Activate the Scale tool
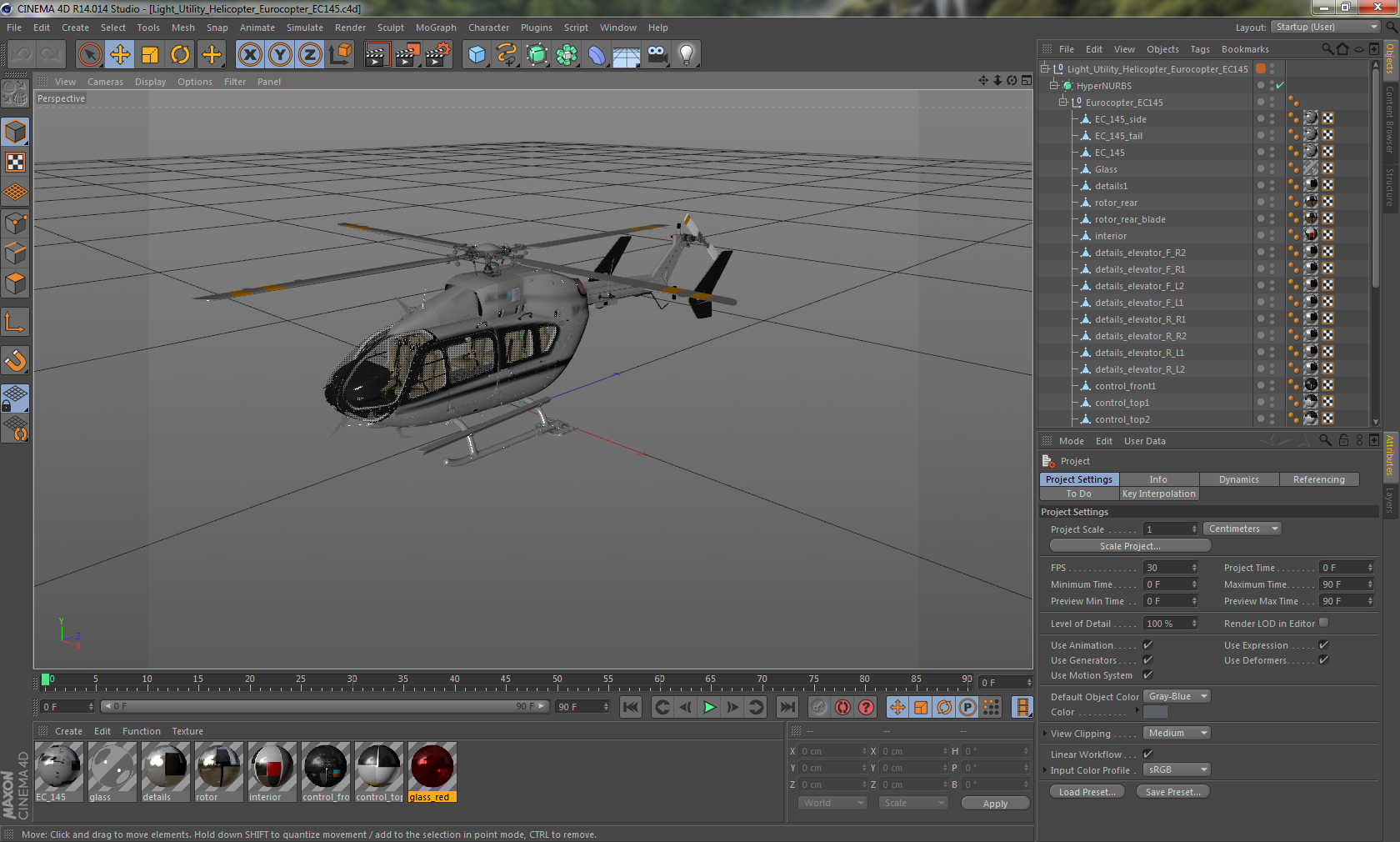The image size is (1400, 842). tap(150, 55)
